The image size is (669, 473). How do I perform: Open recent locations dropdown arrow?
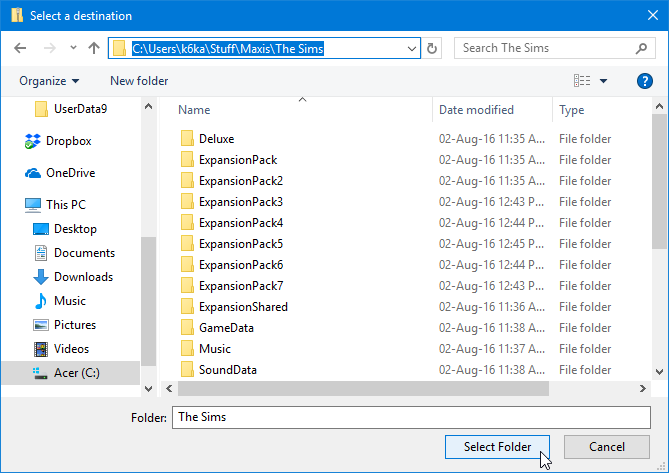point(73,47)
